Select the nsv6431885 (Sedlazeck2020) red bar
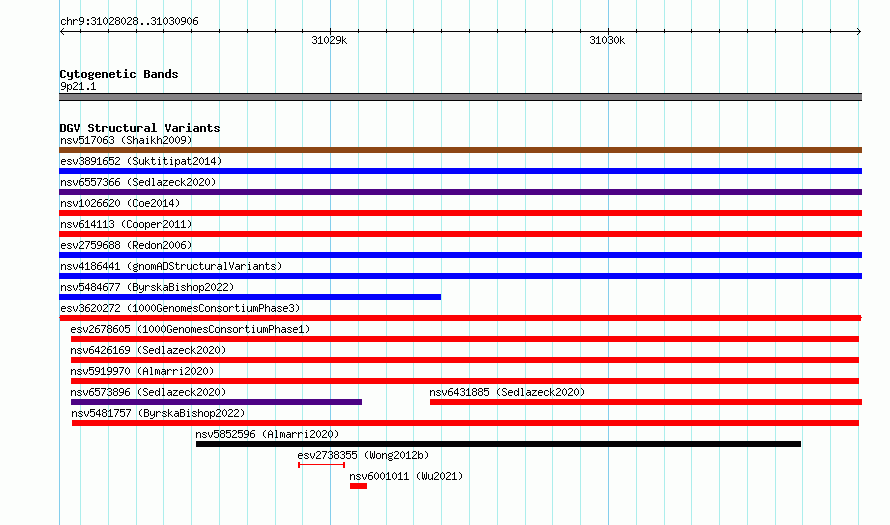 (x=646, y=402)
